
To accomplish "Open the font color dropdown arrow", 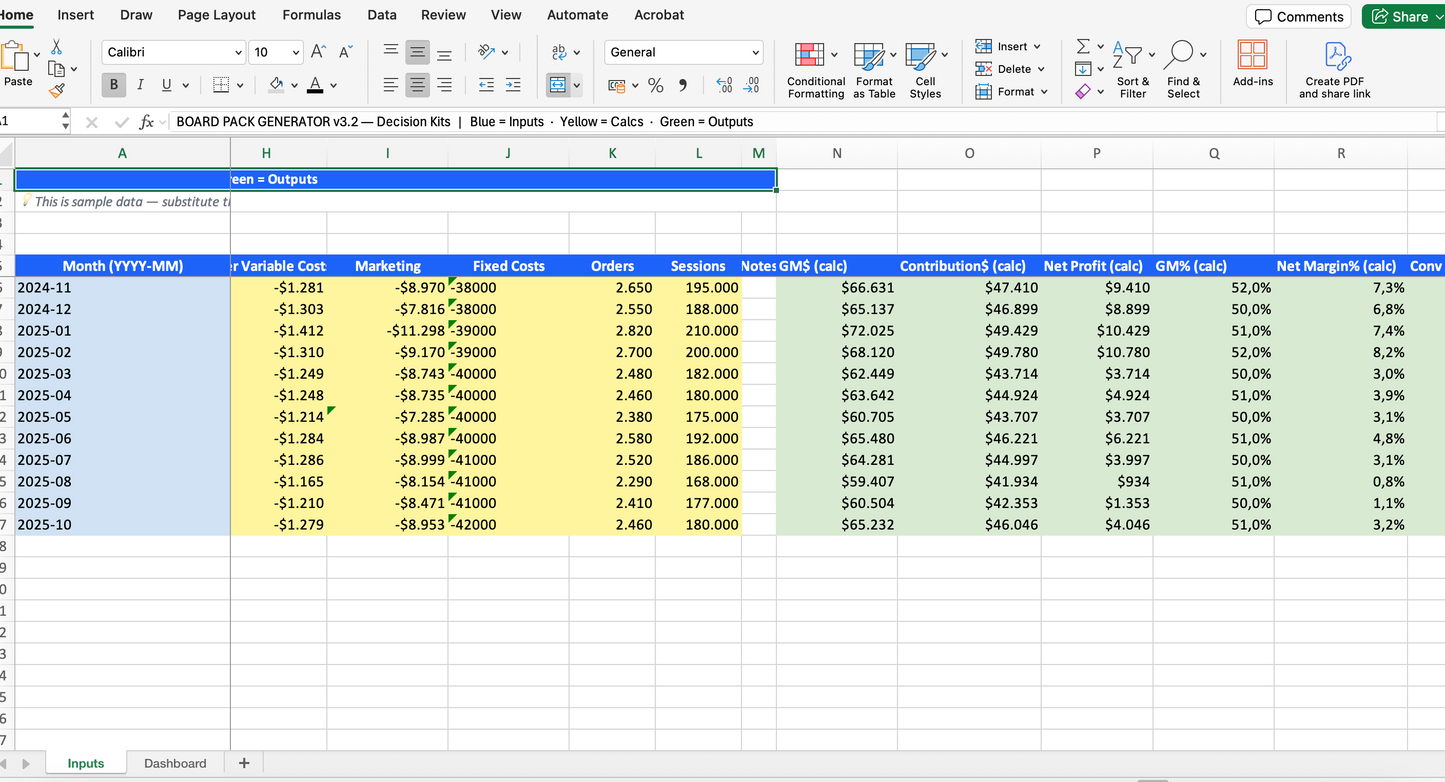I will point(333,86).
